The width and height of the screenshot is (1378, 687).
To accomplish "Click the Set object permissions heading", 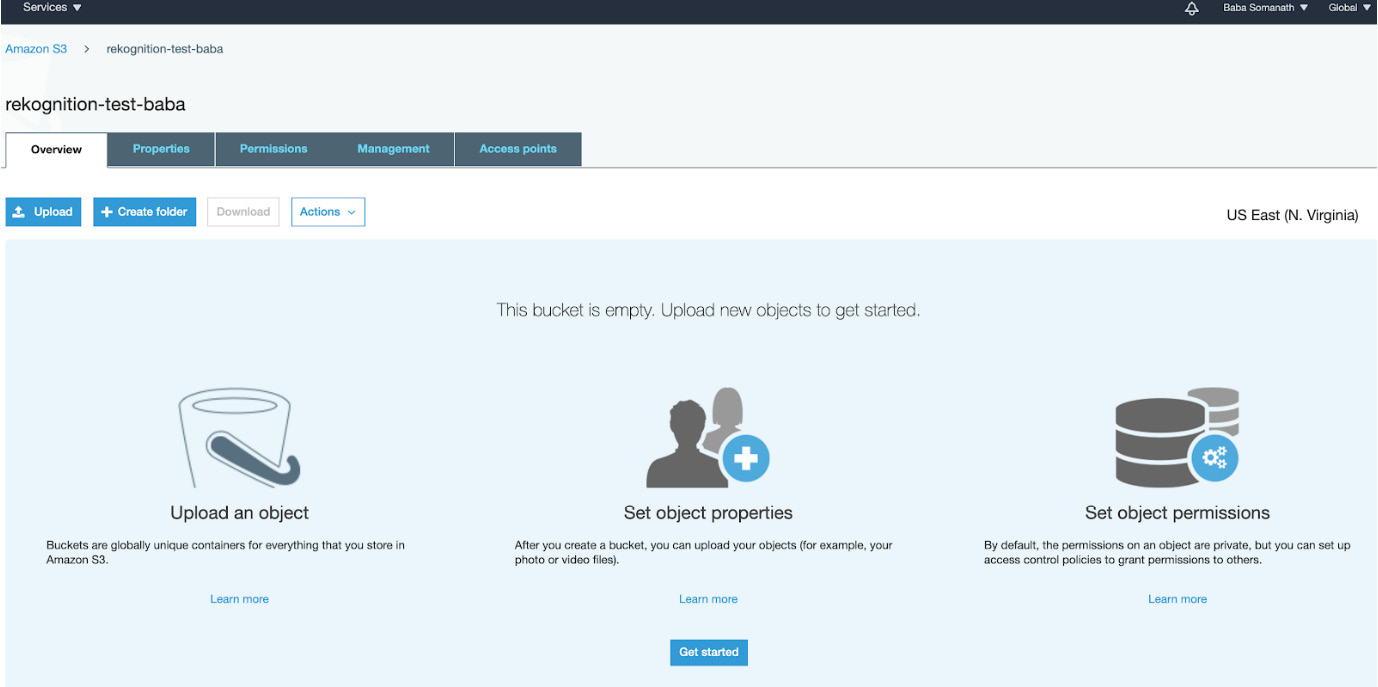I will coord(1177,513).
